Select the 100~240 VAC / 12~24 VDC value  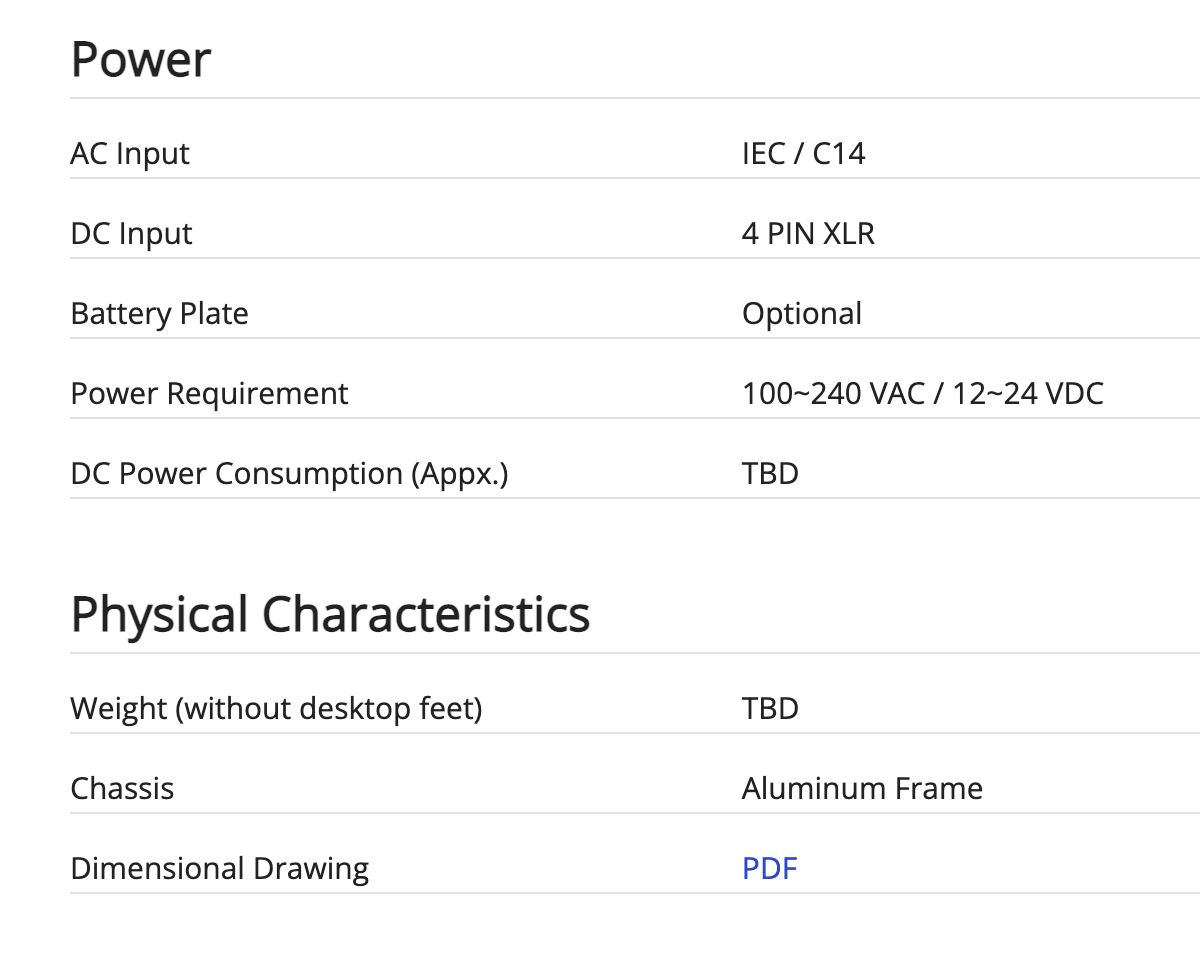tap(922, 394)
